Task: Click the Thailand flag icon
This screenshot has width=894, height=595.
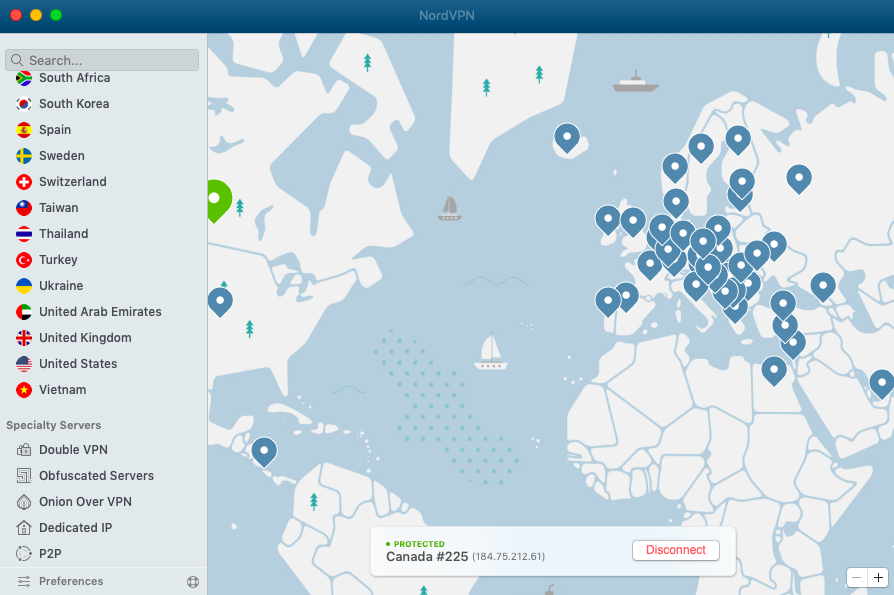Action: 24,234
